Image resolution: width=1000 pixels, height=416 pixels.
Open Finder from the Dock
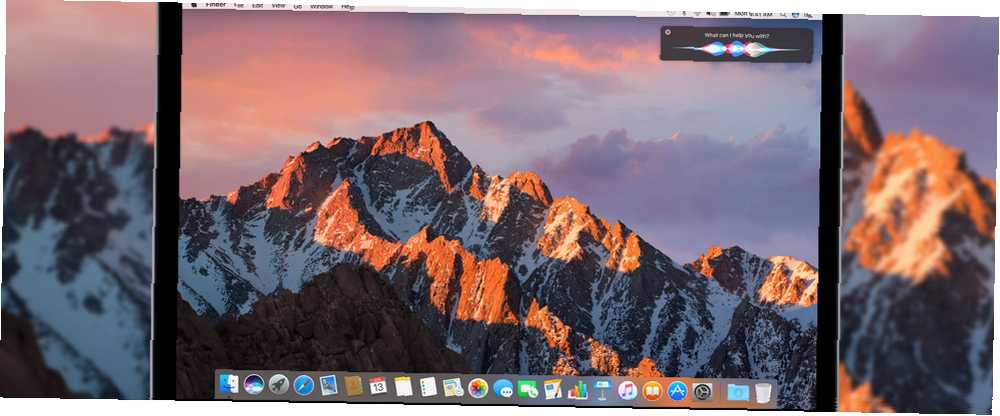[228, 383]
